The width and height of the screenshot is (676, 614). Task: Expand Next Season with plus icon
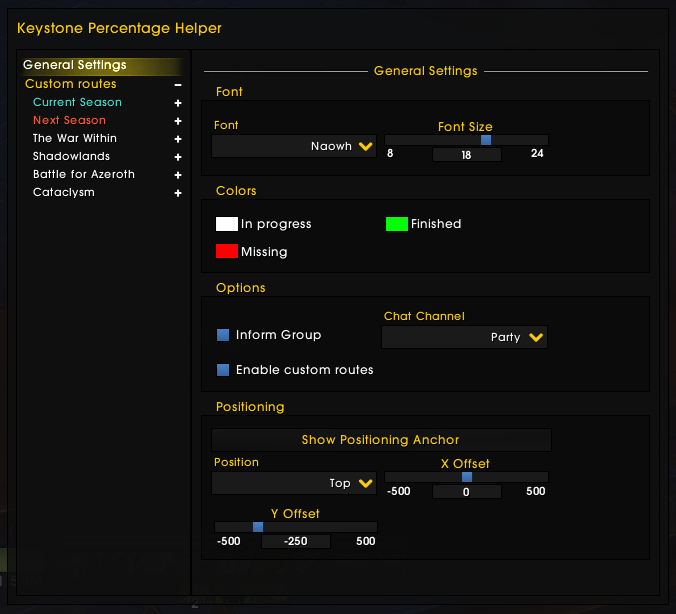coord(178,121)
